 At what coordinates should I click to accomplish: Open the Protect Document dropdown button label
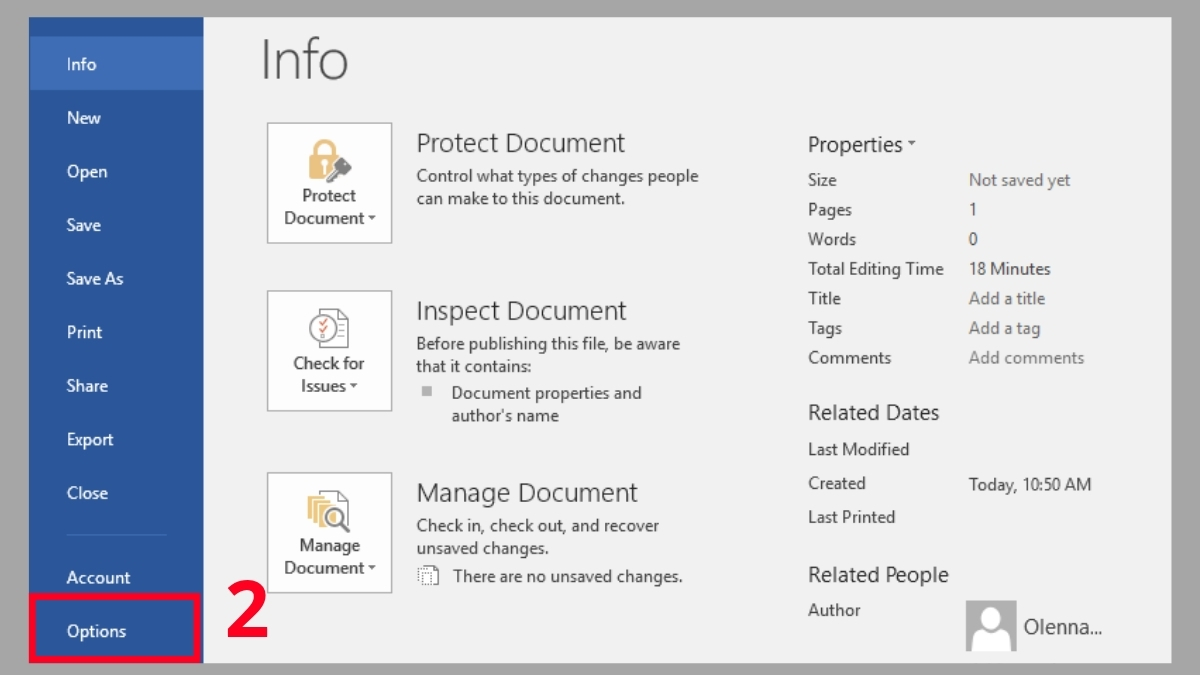(x=329, y=207)
